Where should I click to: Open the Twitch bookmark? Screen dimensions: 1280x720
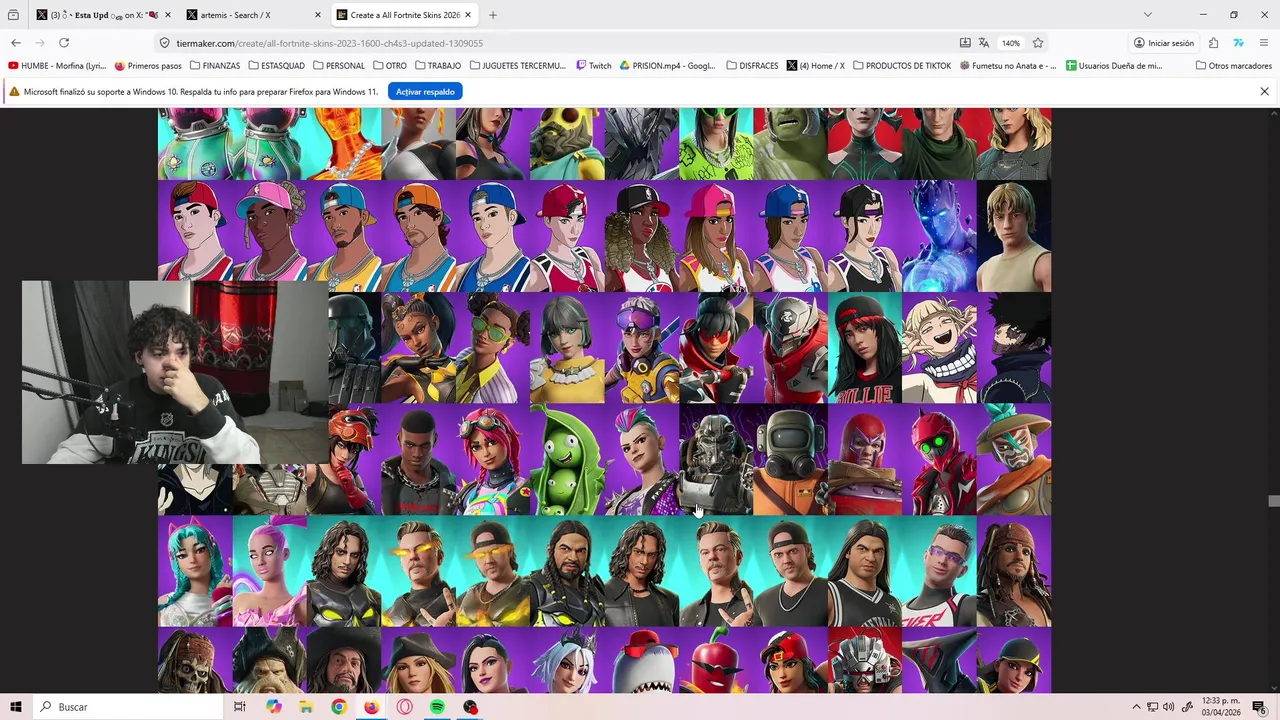593,66
